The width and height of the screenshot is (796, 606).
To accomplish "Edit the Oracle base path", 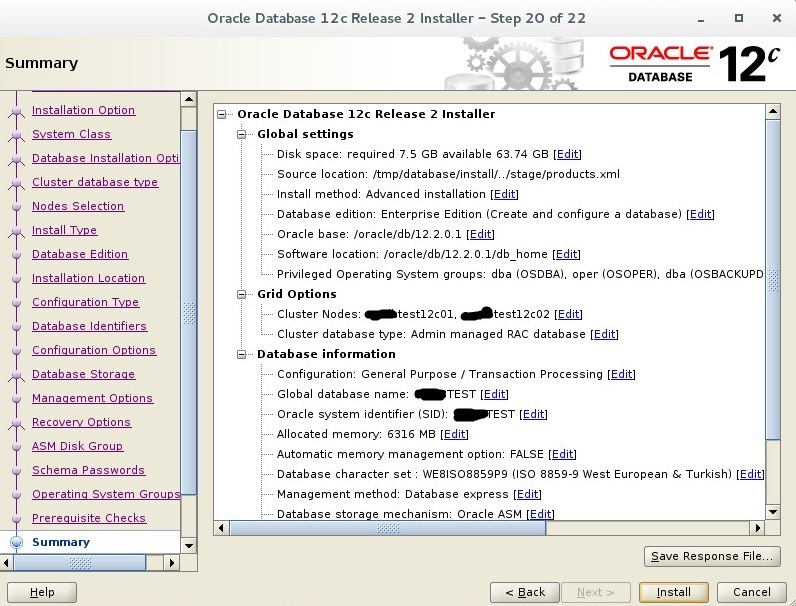I will 480,234.
